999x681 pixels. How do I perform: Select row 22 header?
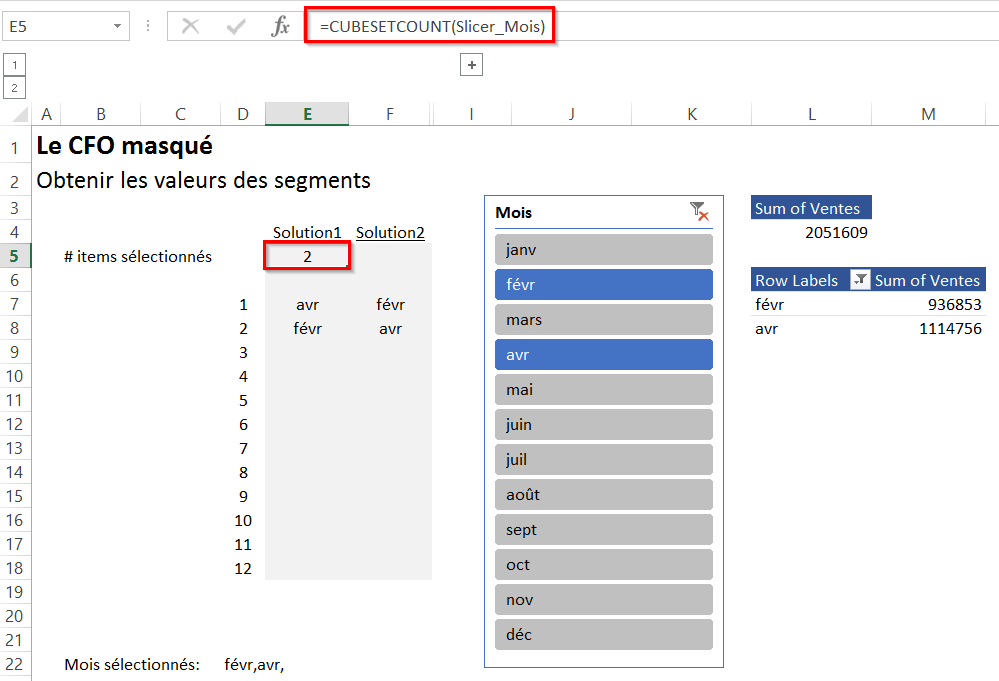click(x=15, y=664)
